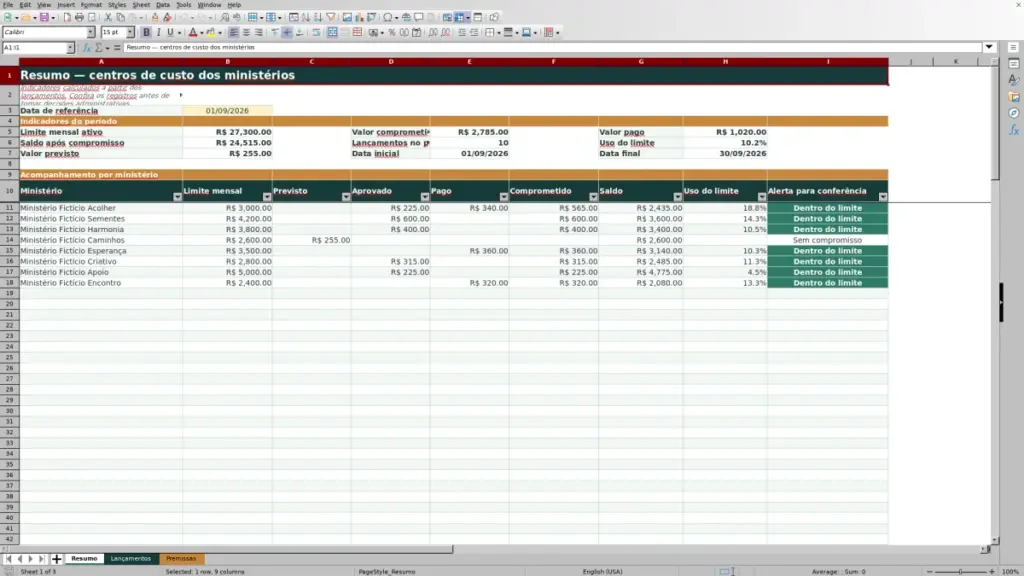The image size is (1024, 576).
Task: Select the Resumo sheet tab
Action: [x=84, y=559]
